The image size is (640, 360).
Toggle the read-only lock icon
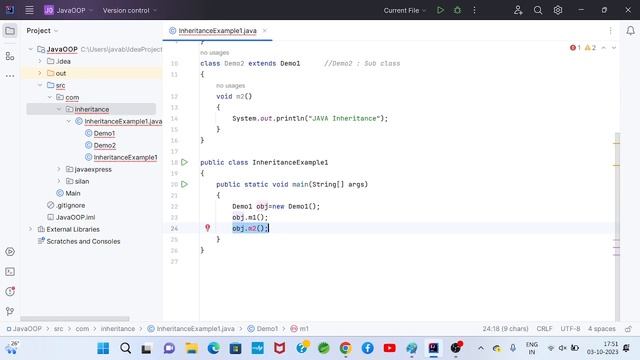628,329
